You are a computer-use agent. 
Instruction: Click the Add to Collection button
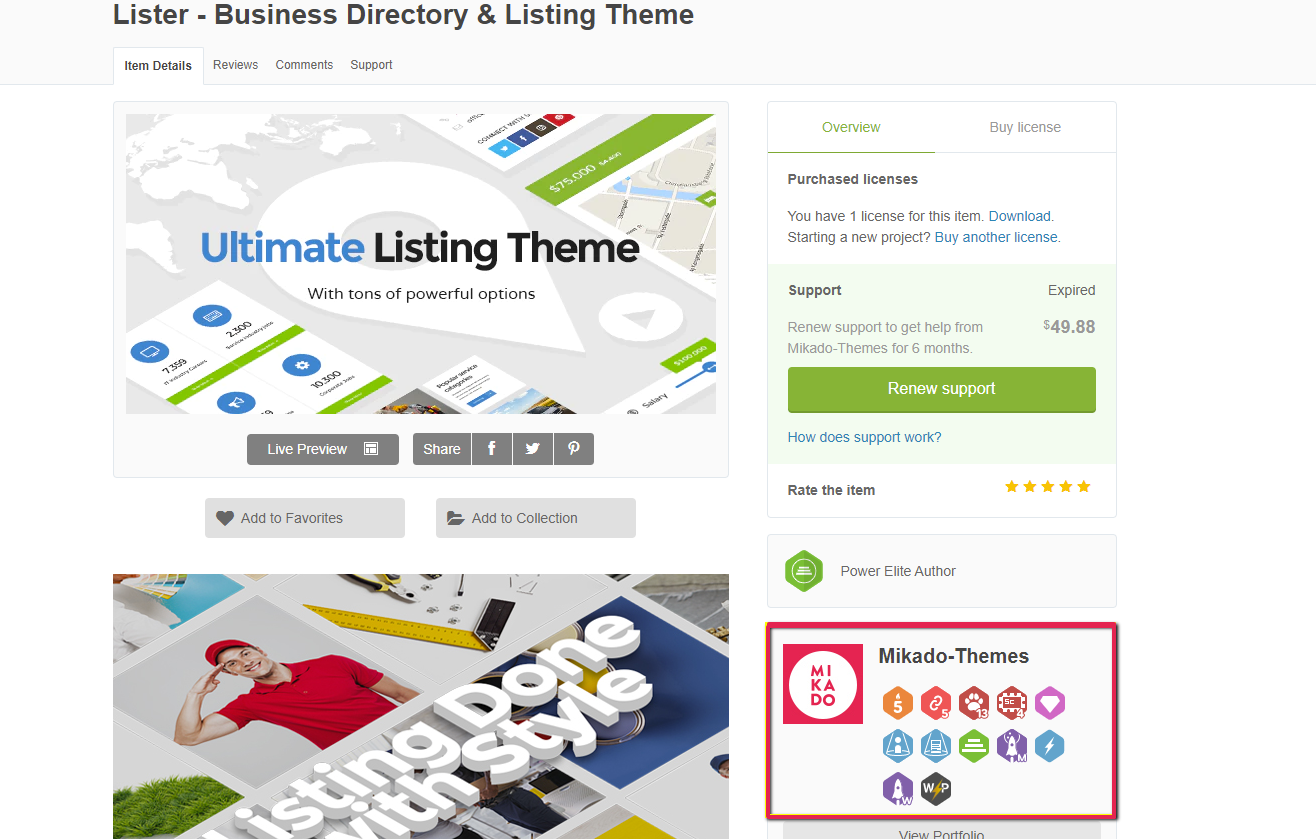pyautogui.click(x=535, y=518)
